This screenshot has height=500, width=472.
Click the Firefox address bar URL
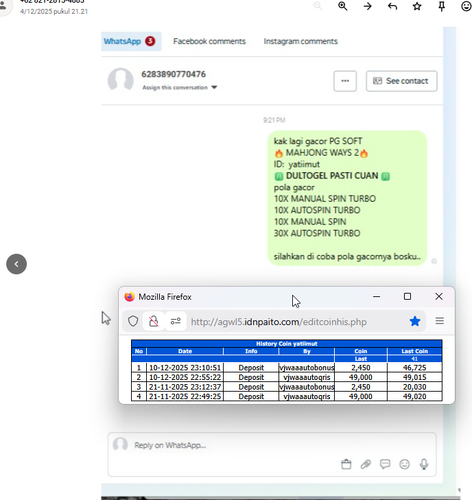pos(279,322)
